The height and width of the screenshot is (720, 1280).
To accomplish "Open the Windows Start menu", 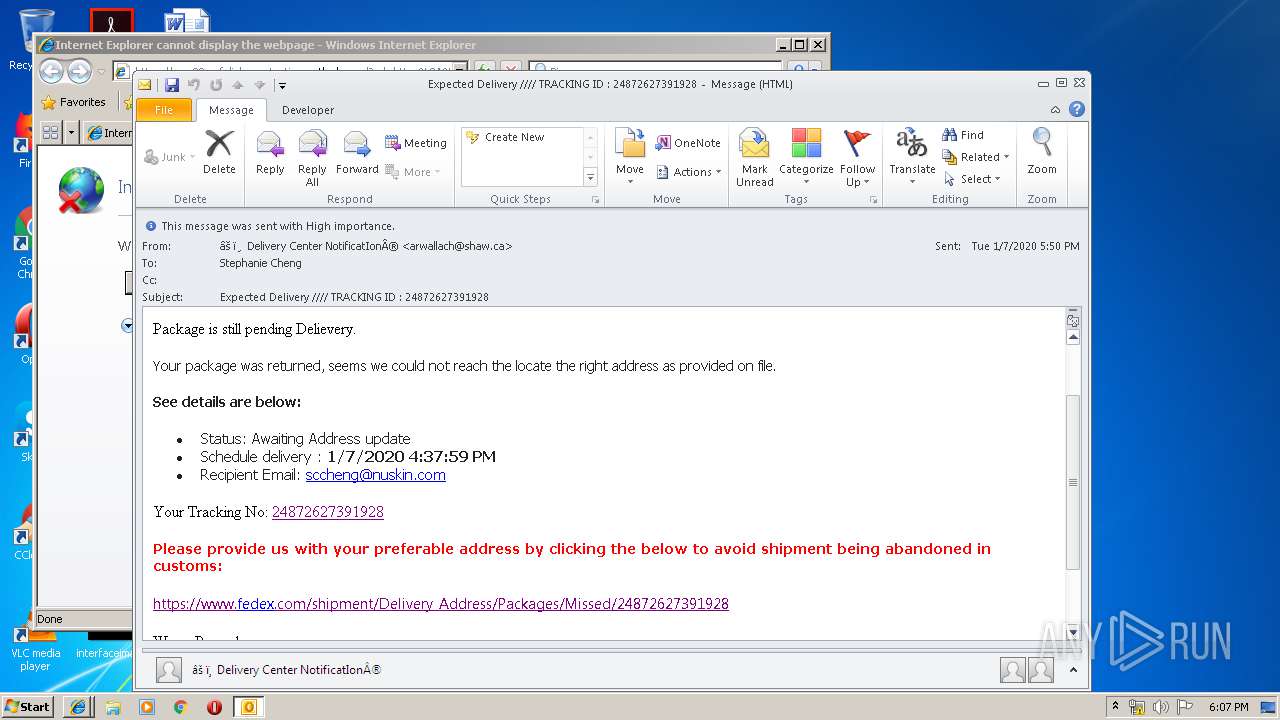I will tap(27, 707).
